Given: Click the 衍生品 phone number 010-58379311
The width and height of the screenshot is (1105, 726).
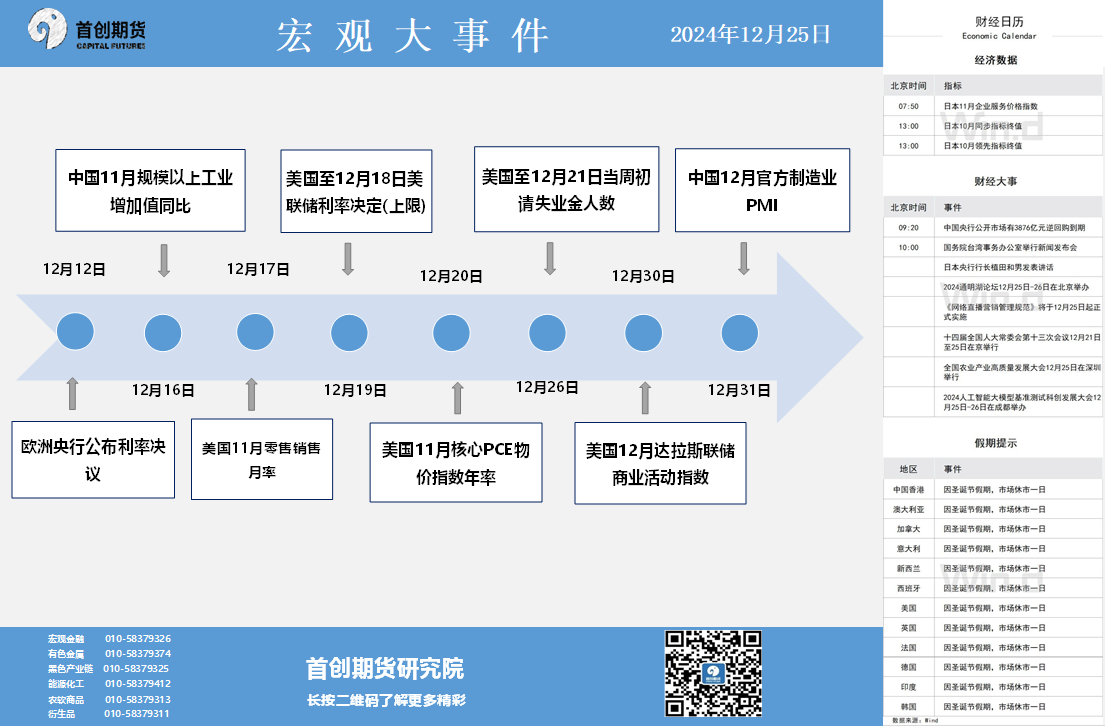Looking at the screenshot, I should tap(137, 713).
